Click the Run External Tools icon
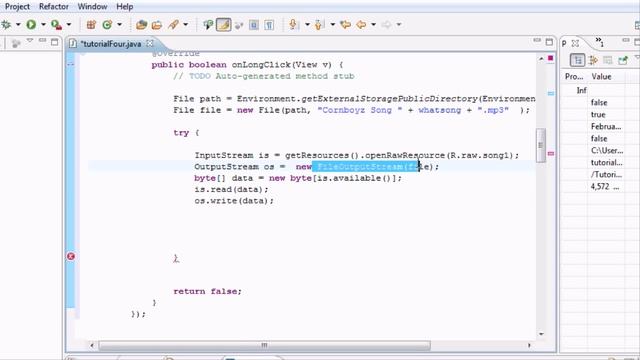 (56, 25)
